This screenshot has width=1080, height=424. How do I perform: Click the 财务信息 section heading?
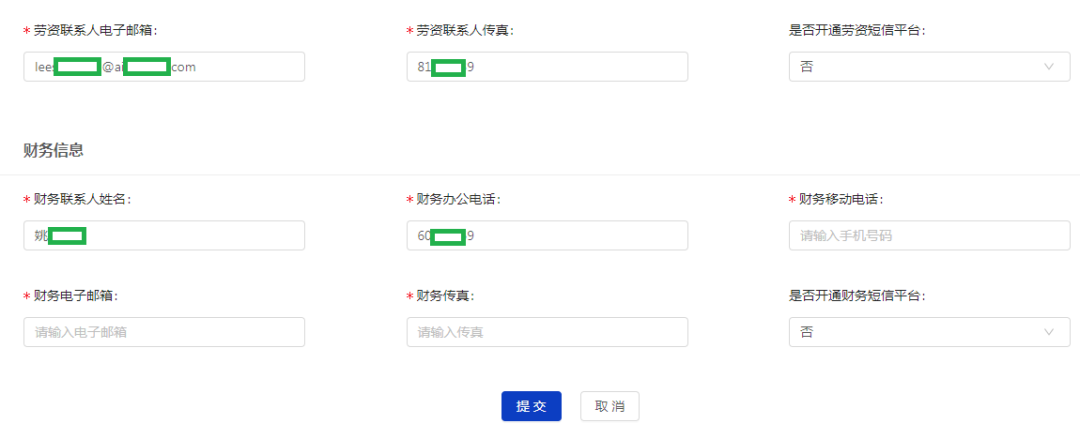tap(53, 151)
